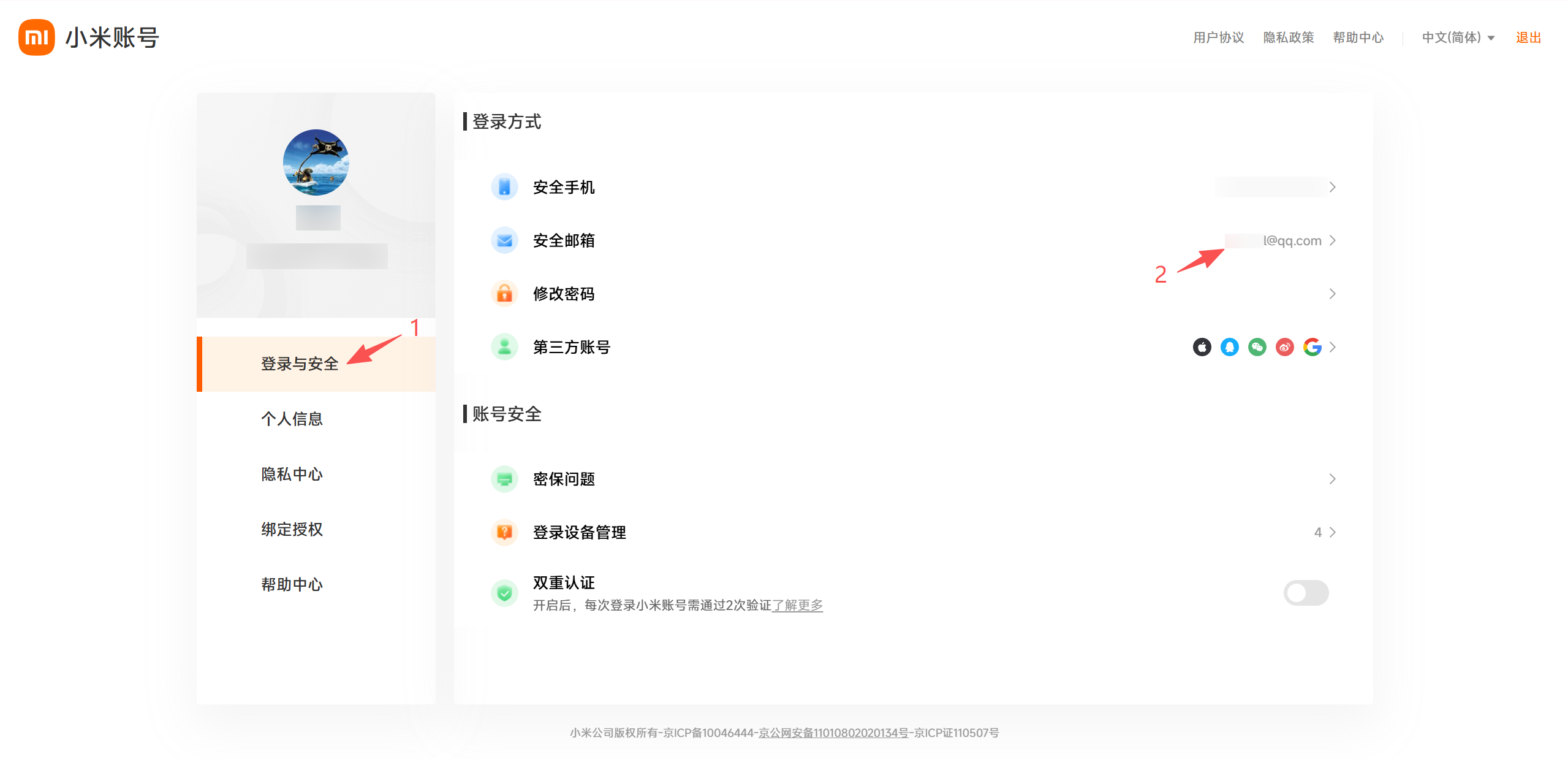1568x759 pixels.
Task: Click the 安全手机 phone icon
Action: 504,186
